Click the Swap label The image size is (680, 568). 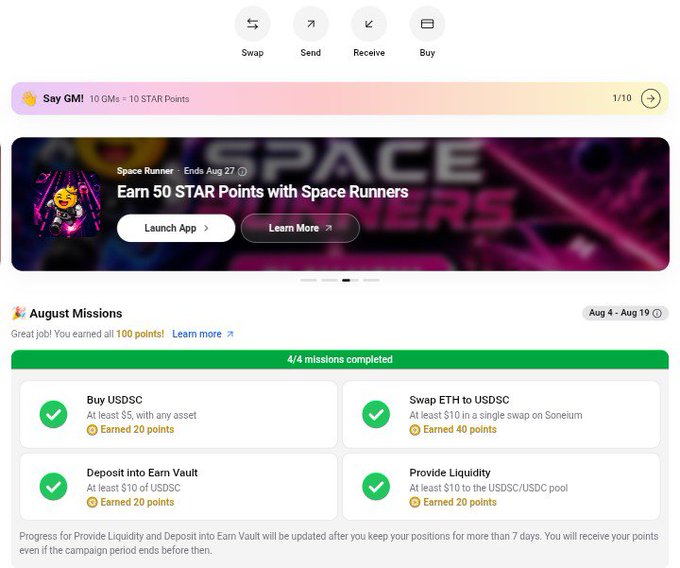point(252,53)
